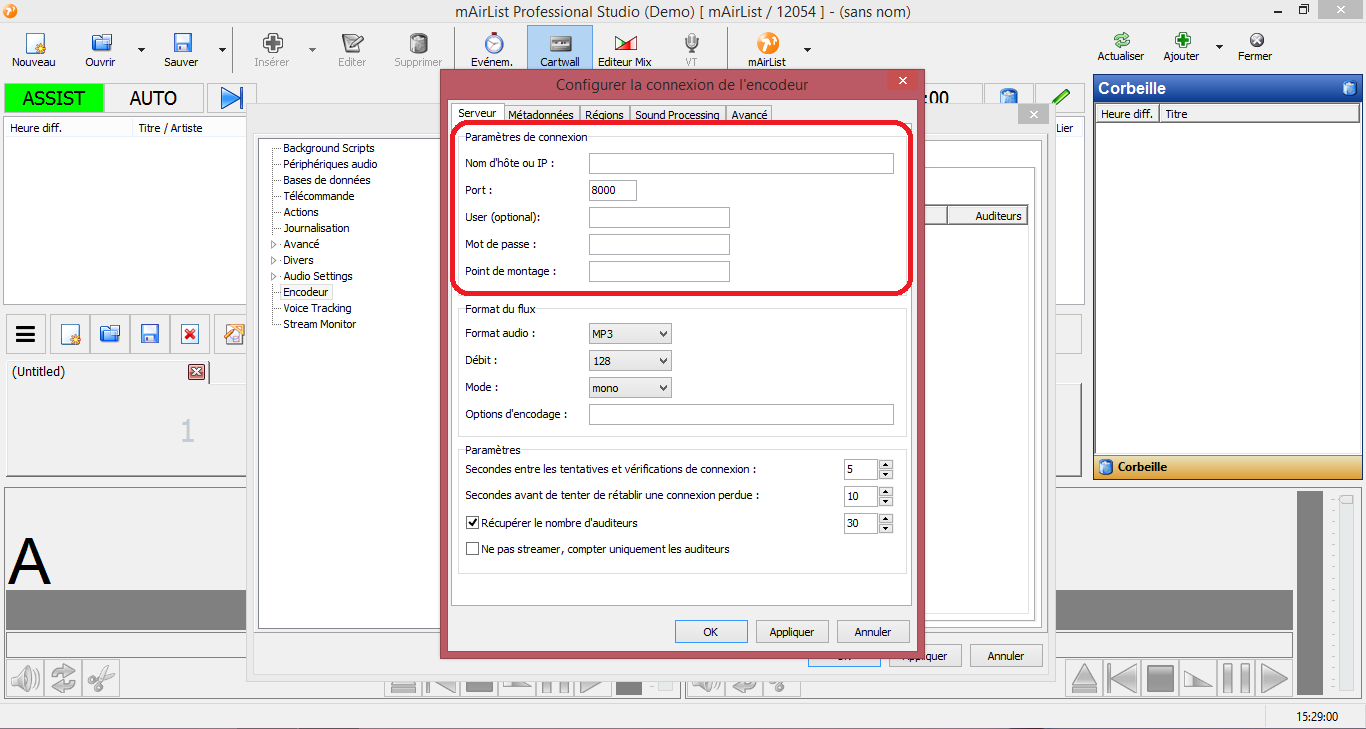Select Stream Monitor in the tree
The width and height of the screenshot is (1366, 729).
[x=319, y=324]
